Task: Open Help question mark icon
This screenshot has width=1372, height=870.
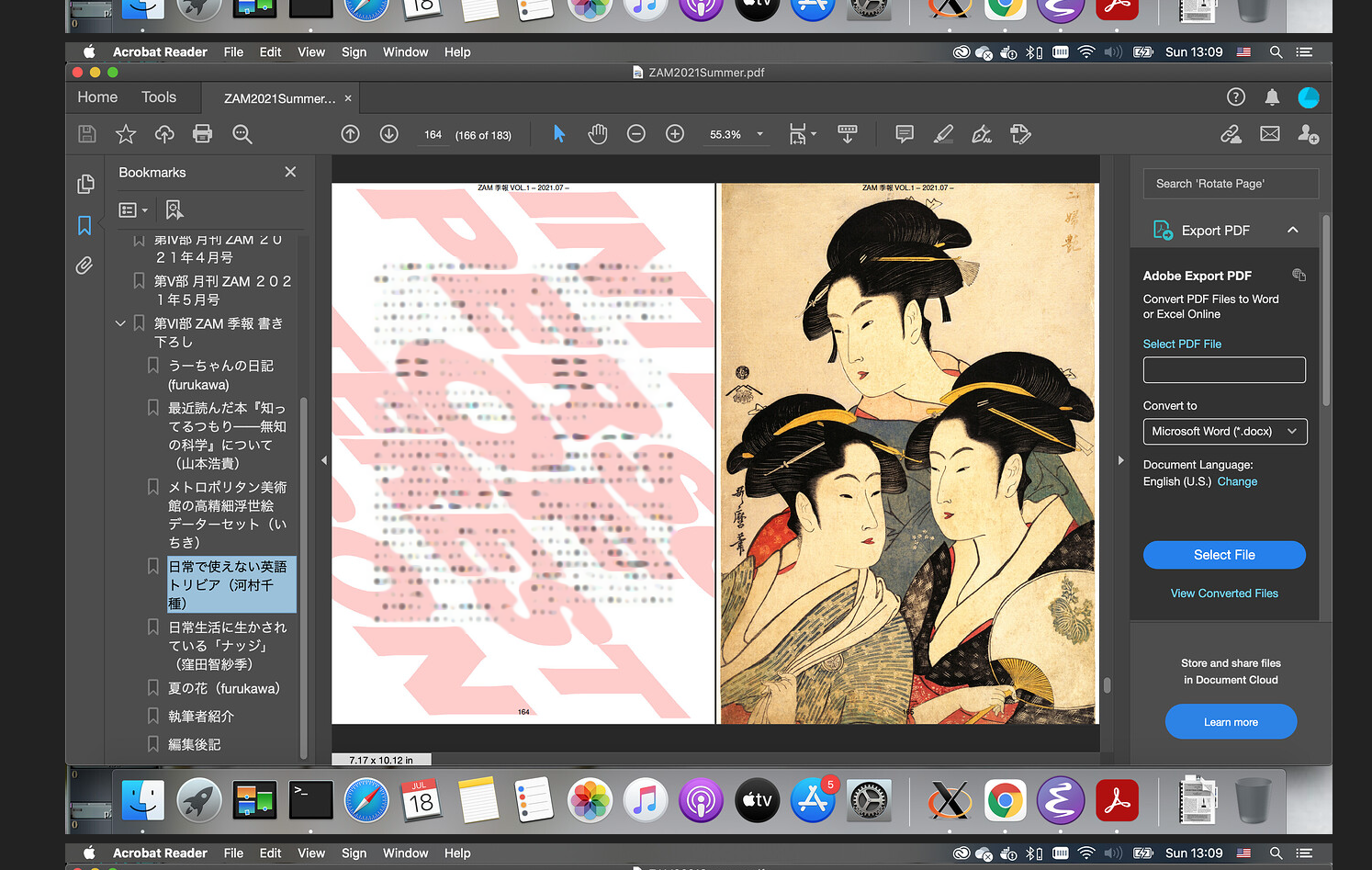Action: pos(1236,96)
